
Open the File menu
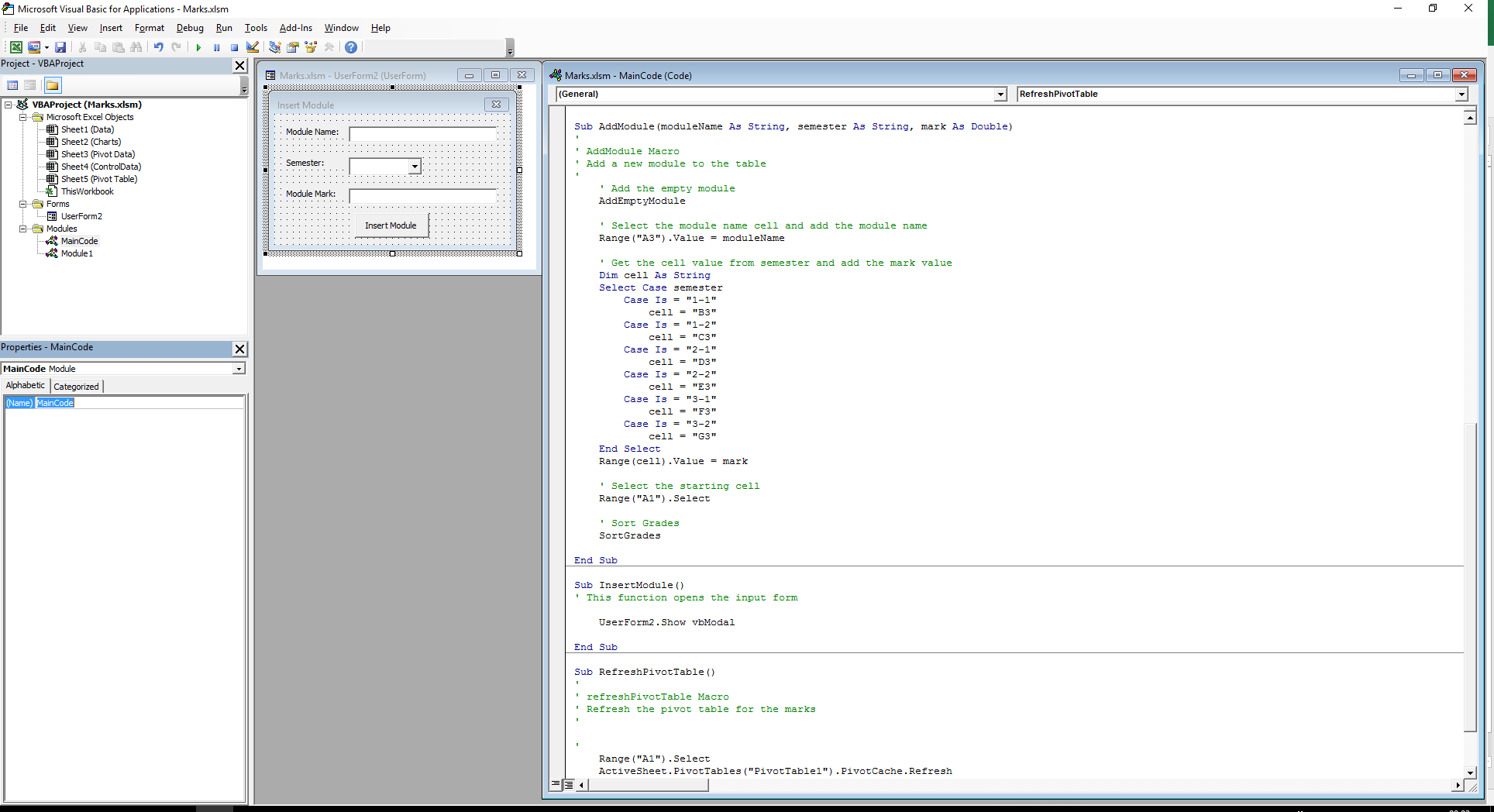click(x=21, y=28)
